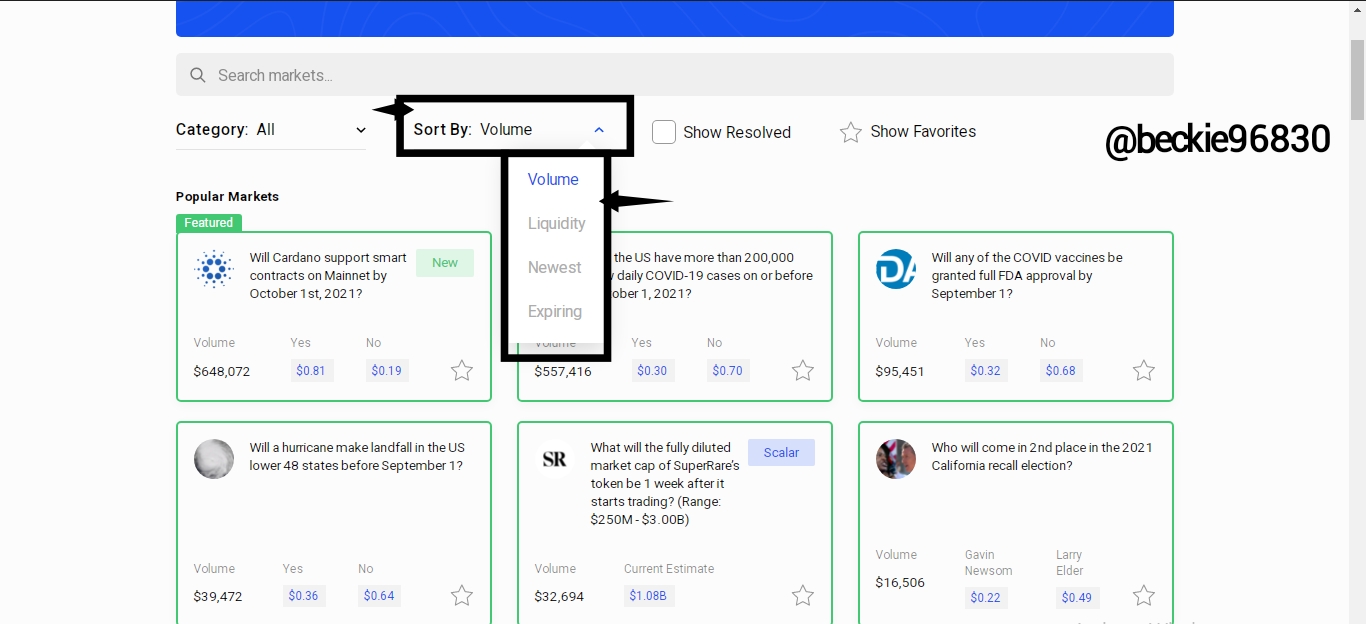The height and width of the screenshot is (624, 1366).
Task: Favorite the COVID-19 daily cases market star
Action: [x=803, y=371]
